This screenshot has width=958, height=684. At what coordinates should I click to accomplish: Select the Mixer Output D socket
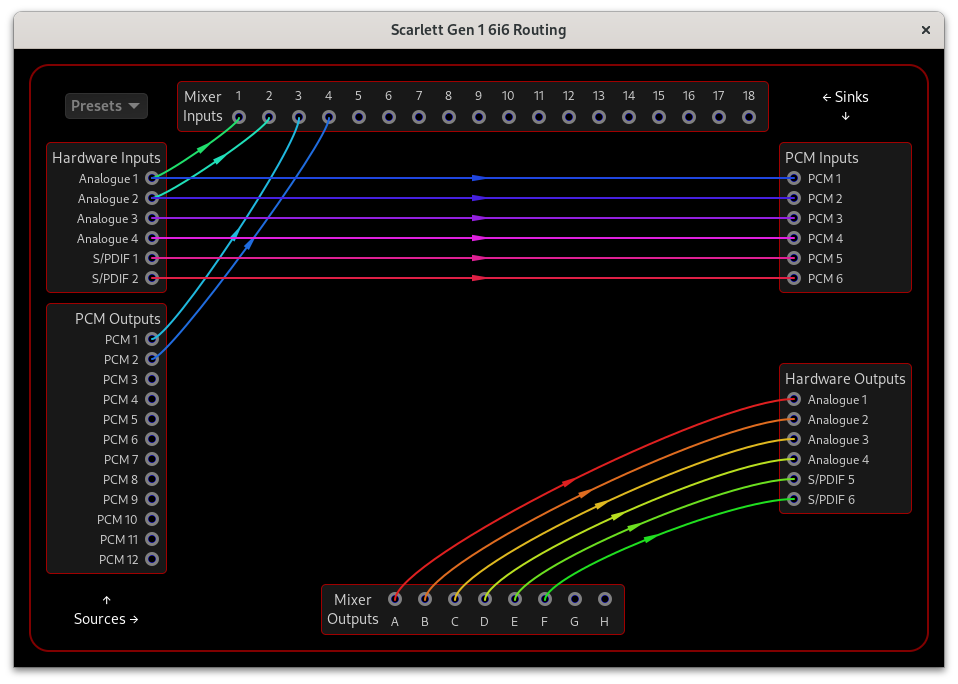[484, 599]
